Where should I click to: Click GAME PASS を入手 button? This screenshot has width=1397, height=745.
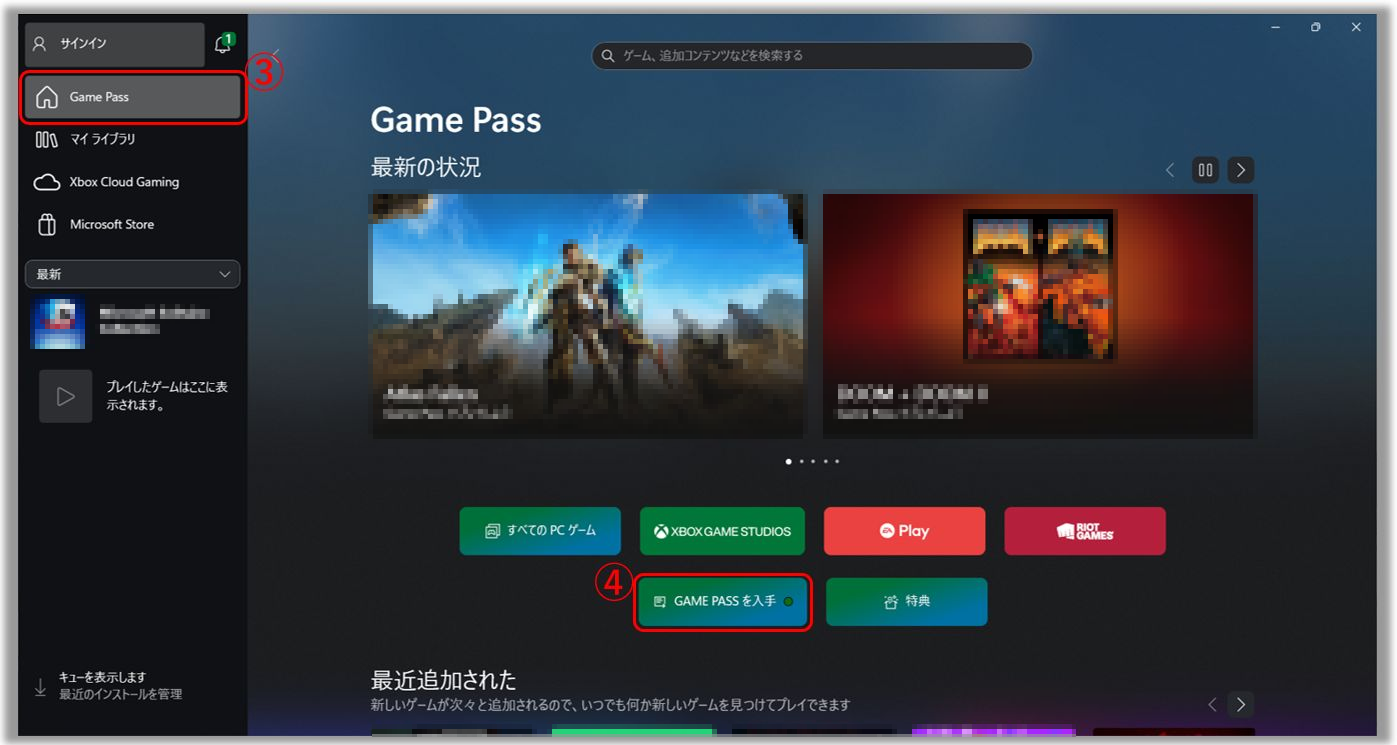pos(722,602)
